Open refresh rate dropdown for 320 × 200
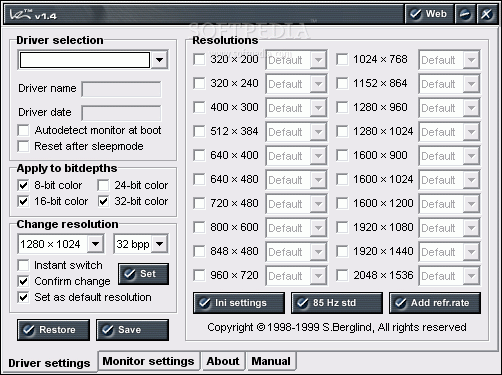Screen dimensions: 502x375 point(318,60)
